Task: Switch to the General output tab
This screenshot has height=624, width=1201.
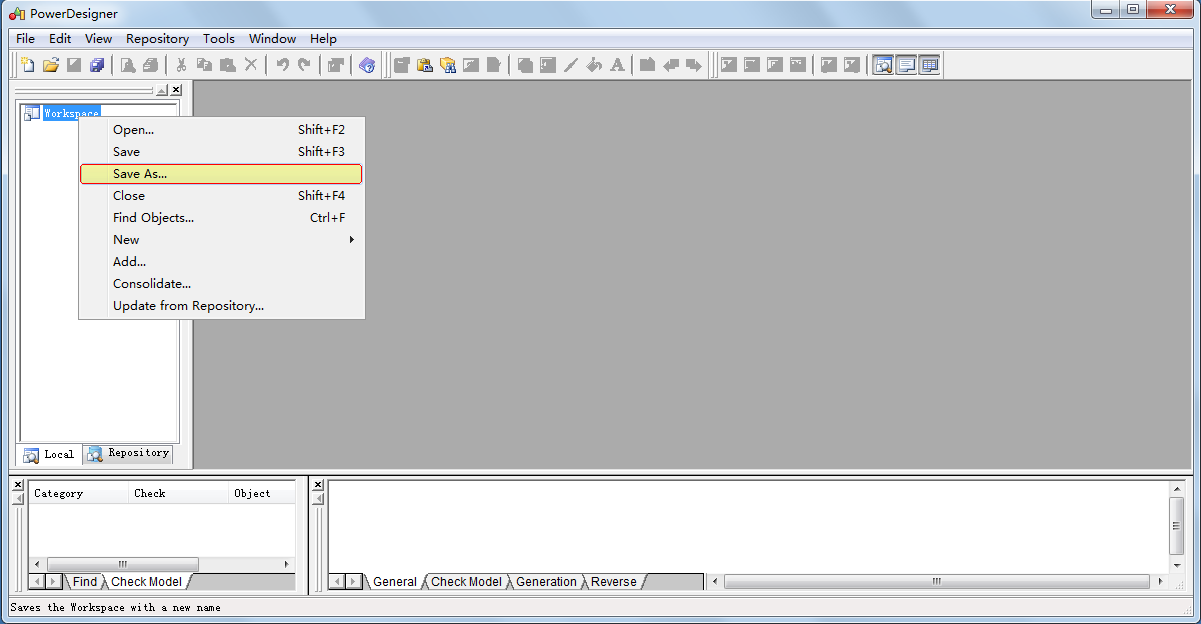Action: [395, 582]
